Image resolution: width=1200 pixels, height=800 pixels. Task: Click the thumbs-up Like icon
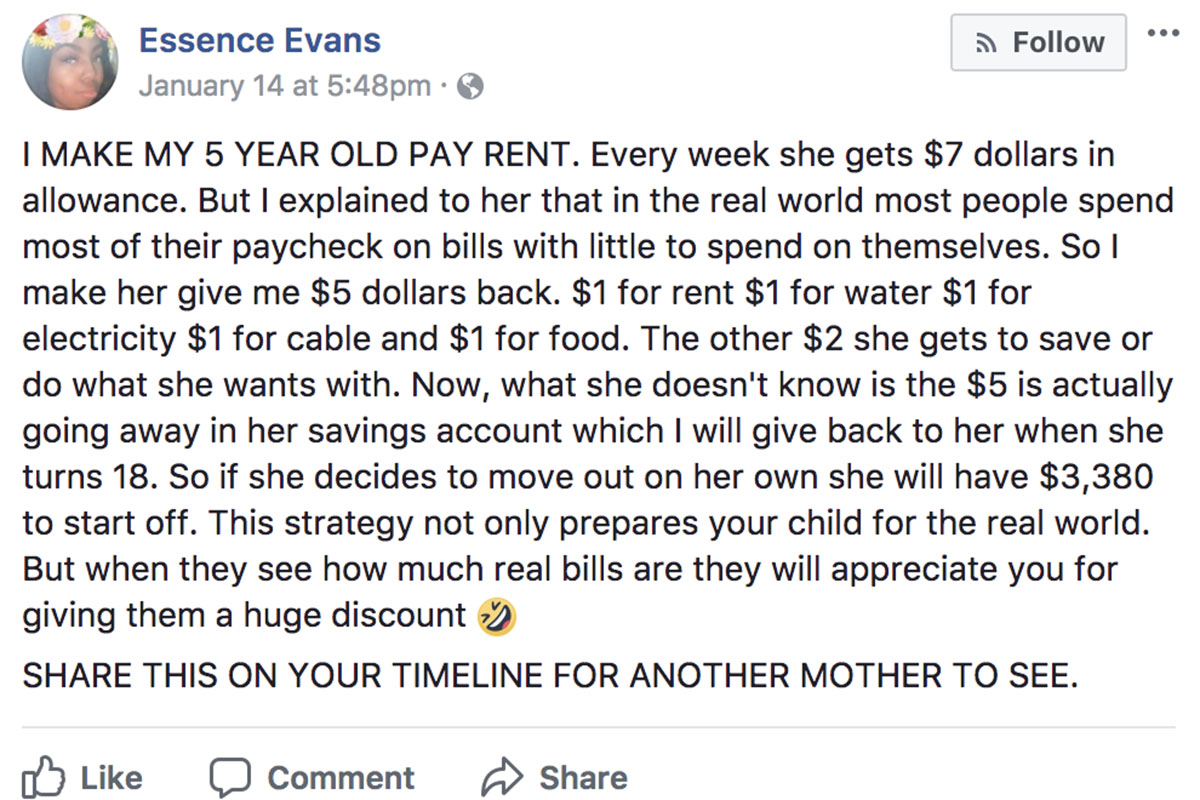click(x=42, y=778)
